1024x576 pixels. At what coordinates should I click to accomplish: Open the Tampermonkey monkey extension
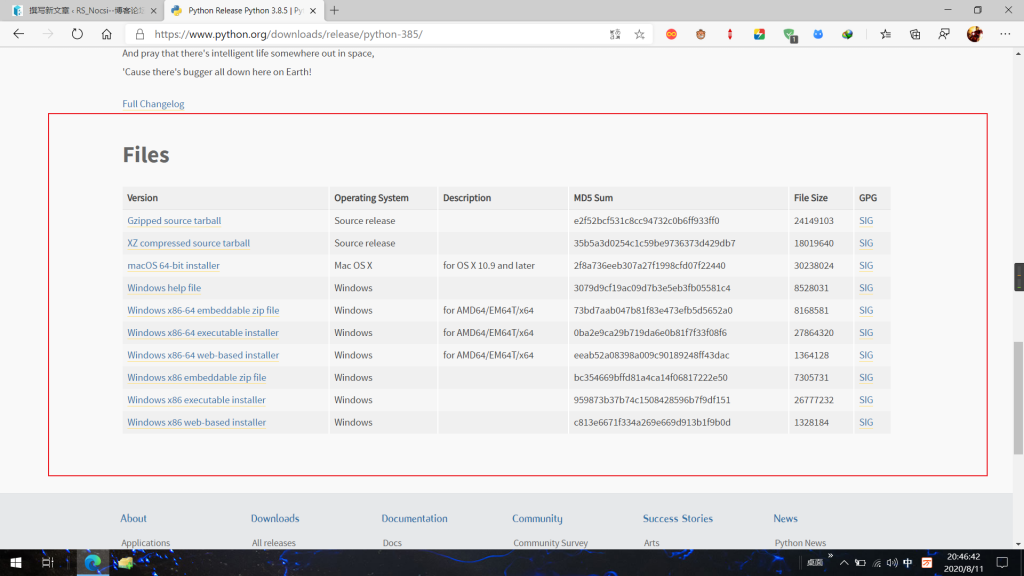coord(701,34)
